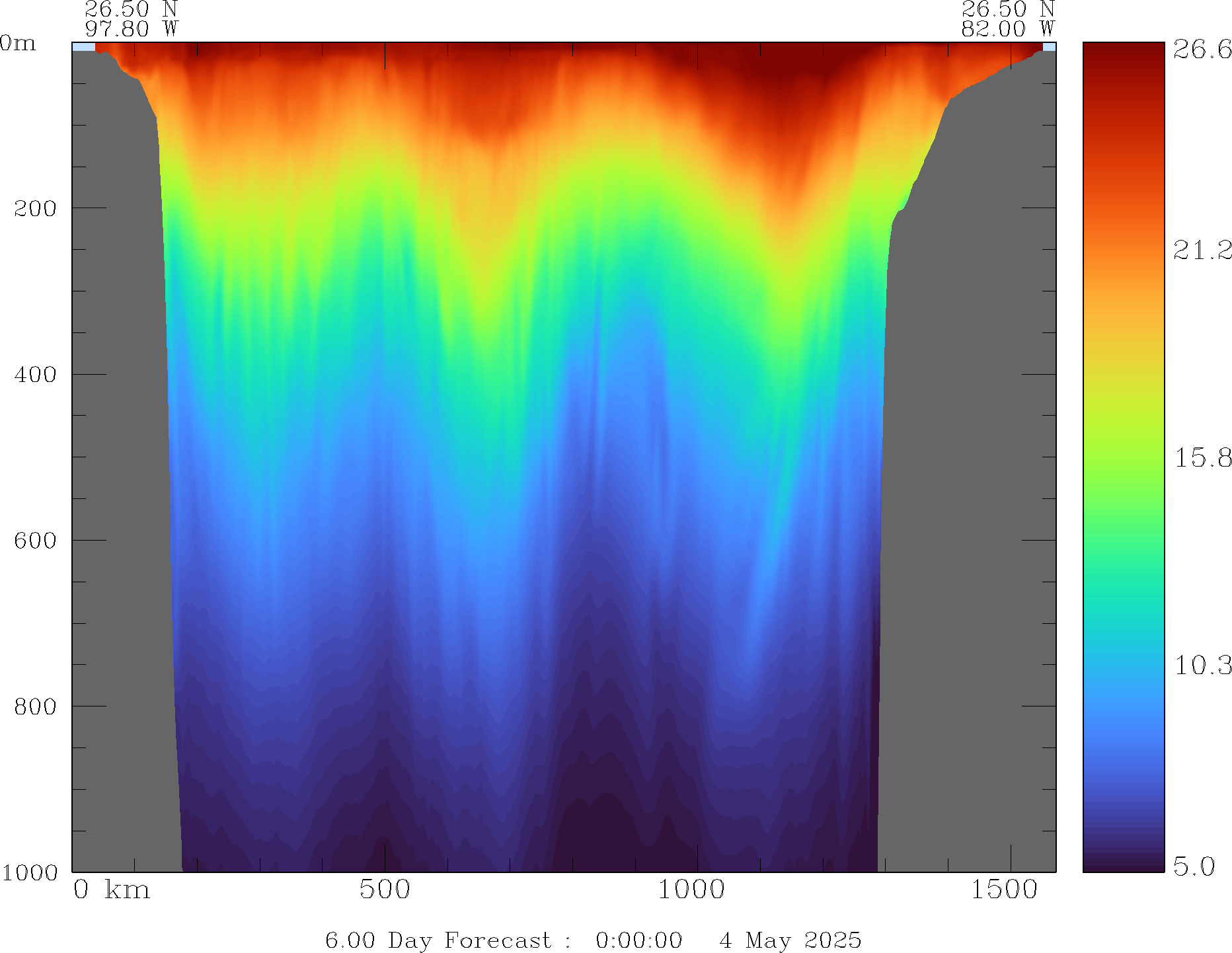Click the 5.0 minimum colorbar value

point(1194,866)
